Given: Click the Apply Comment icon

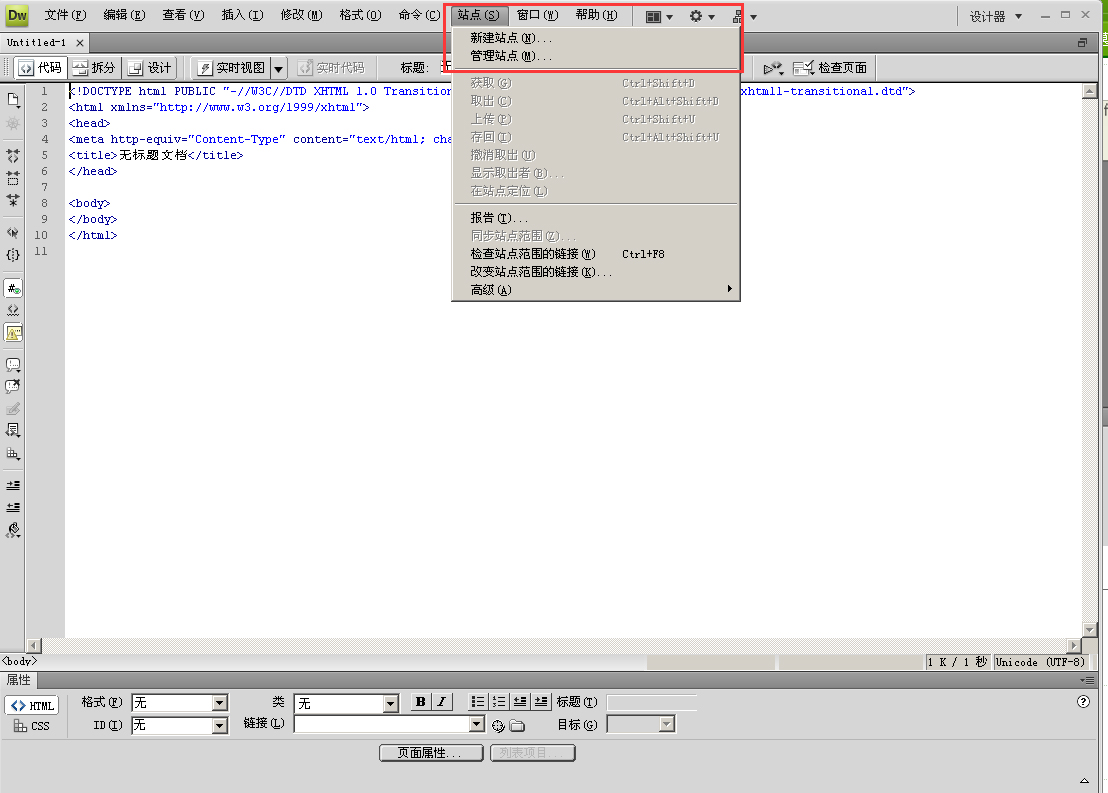Looking at the screenshot, I should coord(13,365).
